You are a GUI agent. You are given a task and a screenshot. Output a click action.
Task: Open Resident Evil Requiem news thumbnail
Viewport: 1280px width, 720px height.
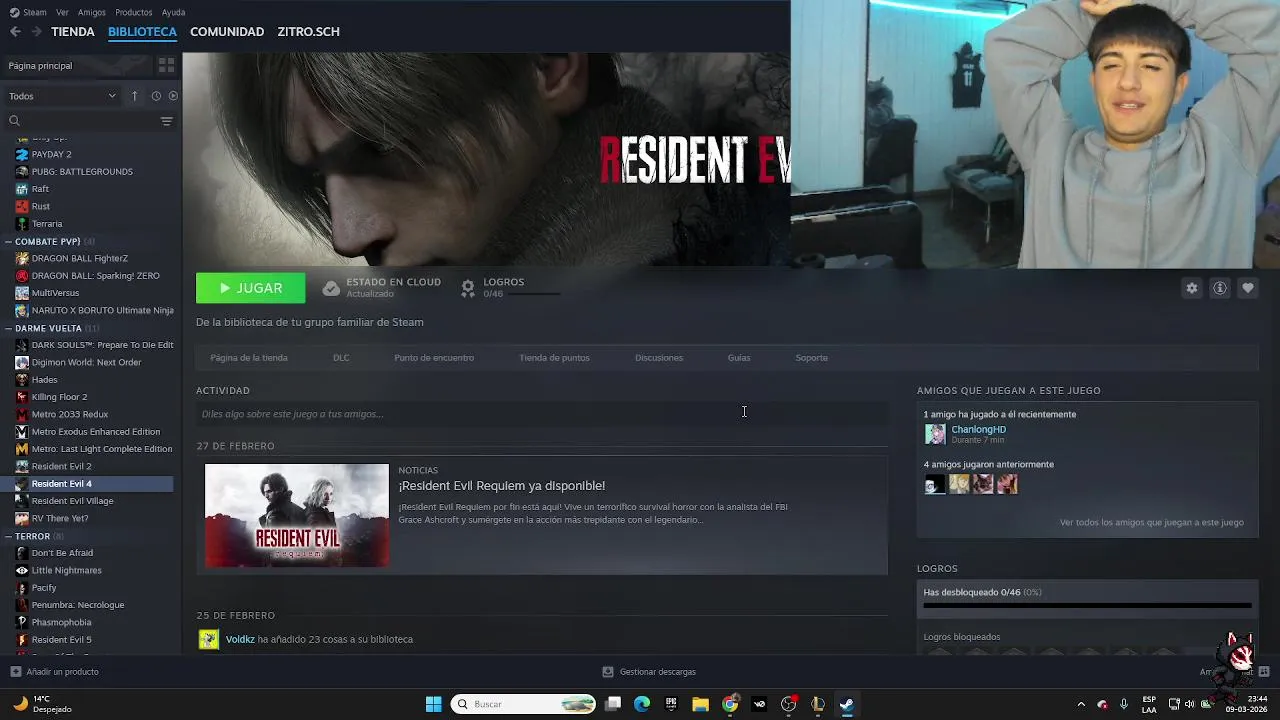pos(297,515)
